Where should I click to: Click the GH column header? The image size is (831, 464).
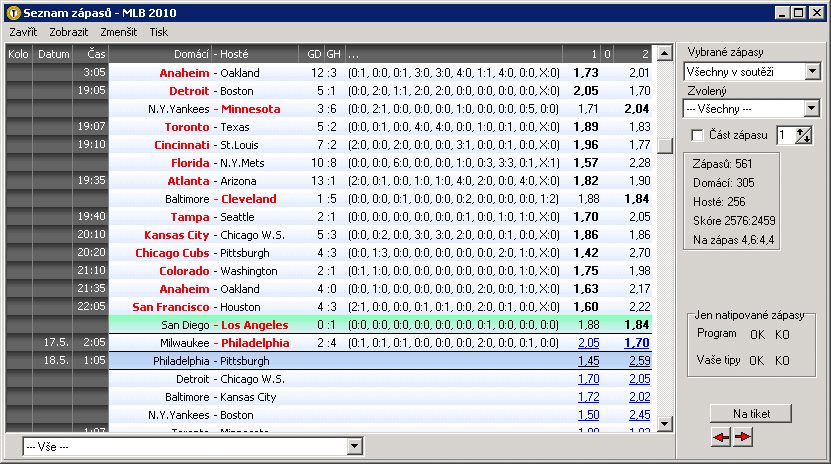[334, 54]
